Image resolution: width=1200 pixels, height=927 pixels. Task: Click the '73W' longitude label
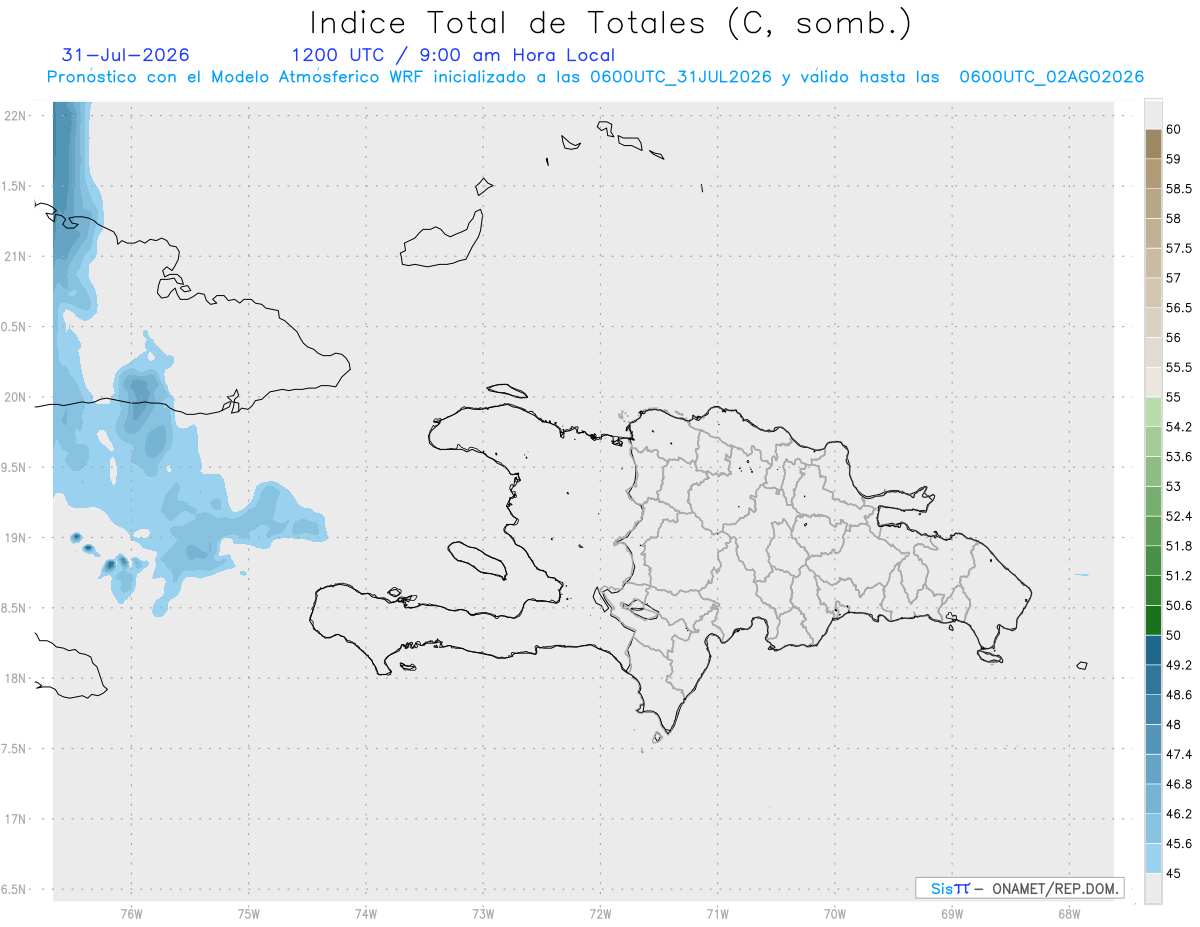(x=483, y=913)
